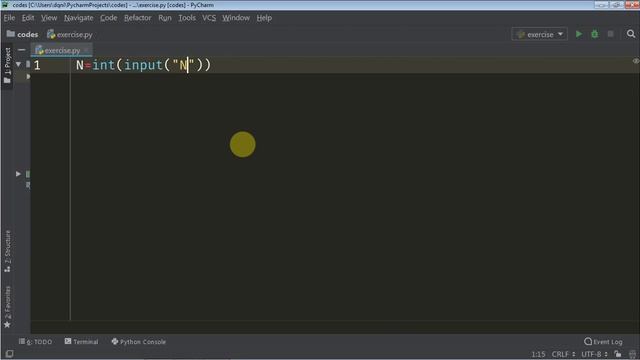The width and height of the screenshot is (640, 360).
Task: Click the input function name in code
Action: tap(143, 65)
